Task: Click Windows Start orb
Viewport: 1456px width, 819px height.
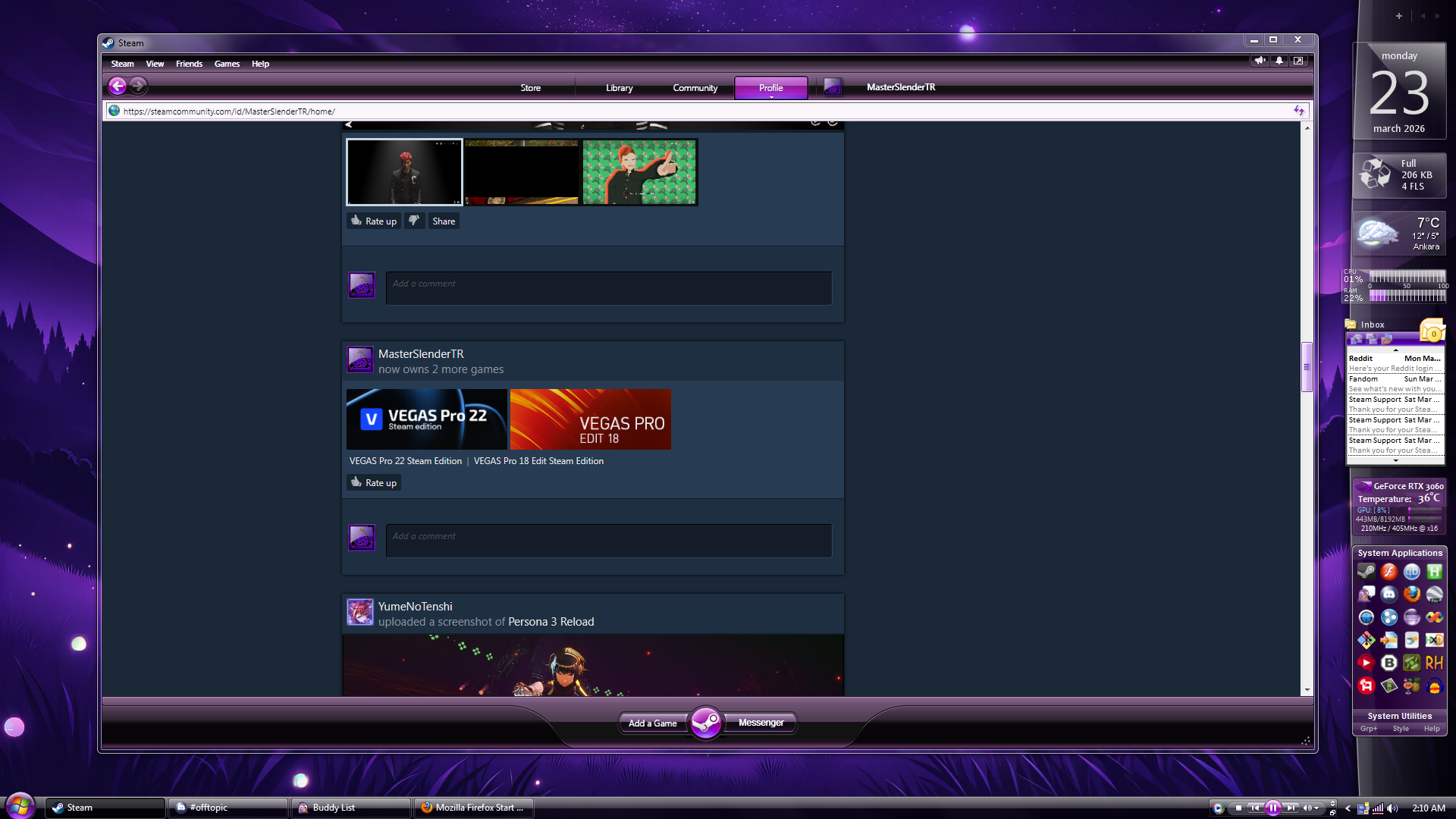Action: coord(20,805)
